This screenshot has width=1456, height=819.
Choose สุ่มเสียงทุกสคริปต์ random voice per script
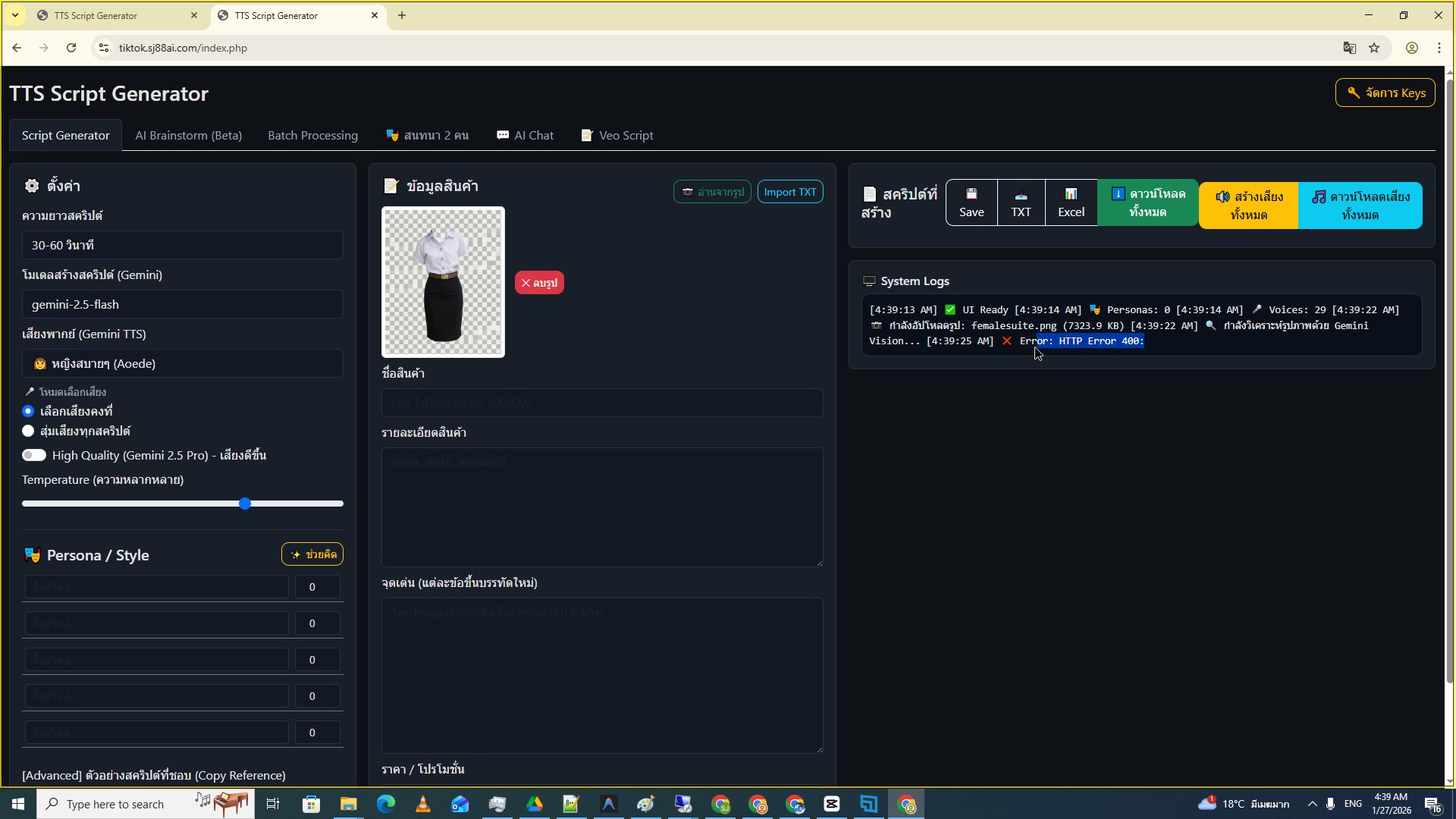coord(28,431)
